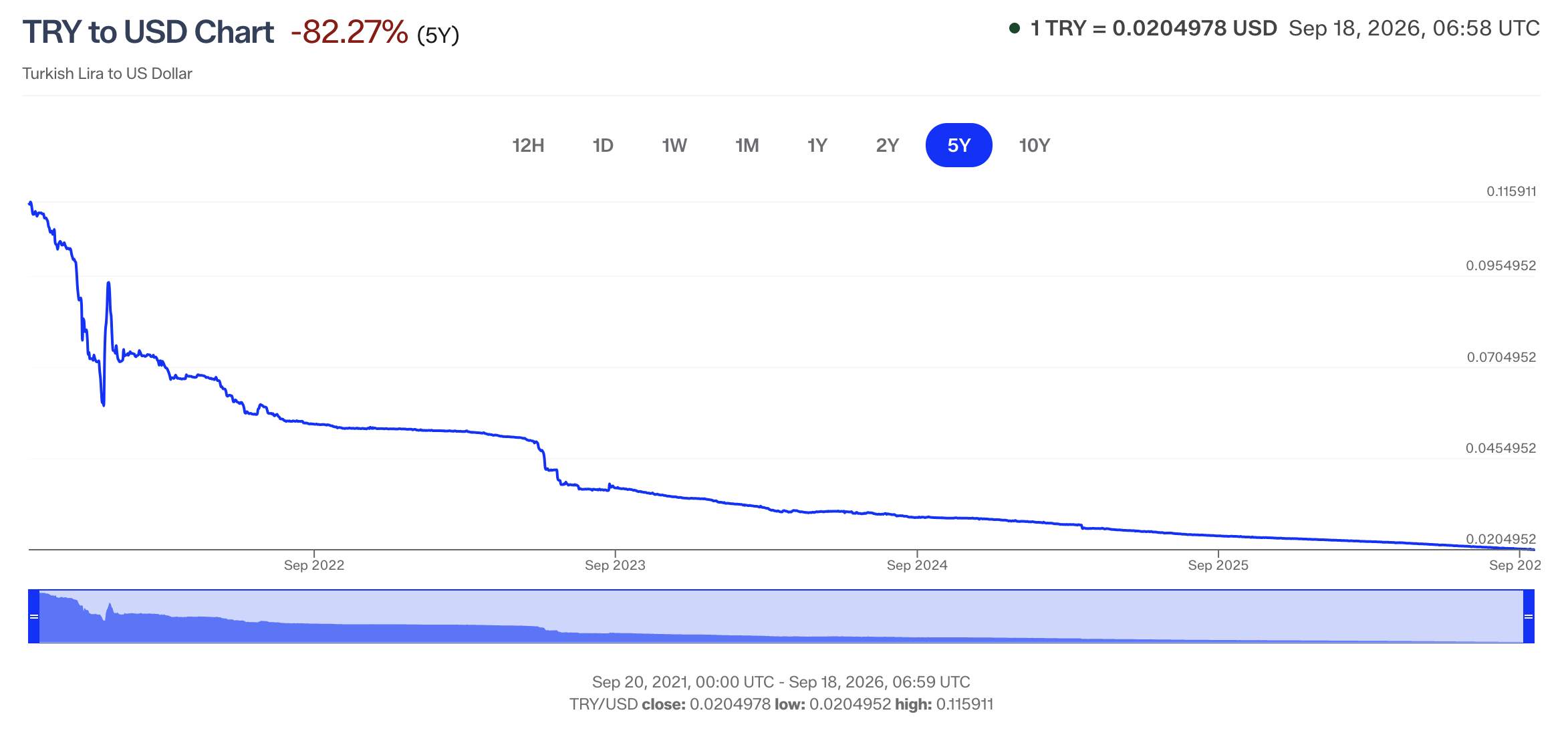
Task: Click the TRY to USD Chart heading
Action: (148, 32)
